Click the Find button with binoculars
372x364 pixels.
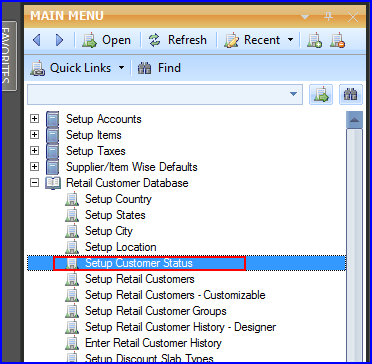pyautogui.click(x=159, y=68)
